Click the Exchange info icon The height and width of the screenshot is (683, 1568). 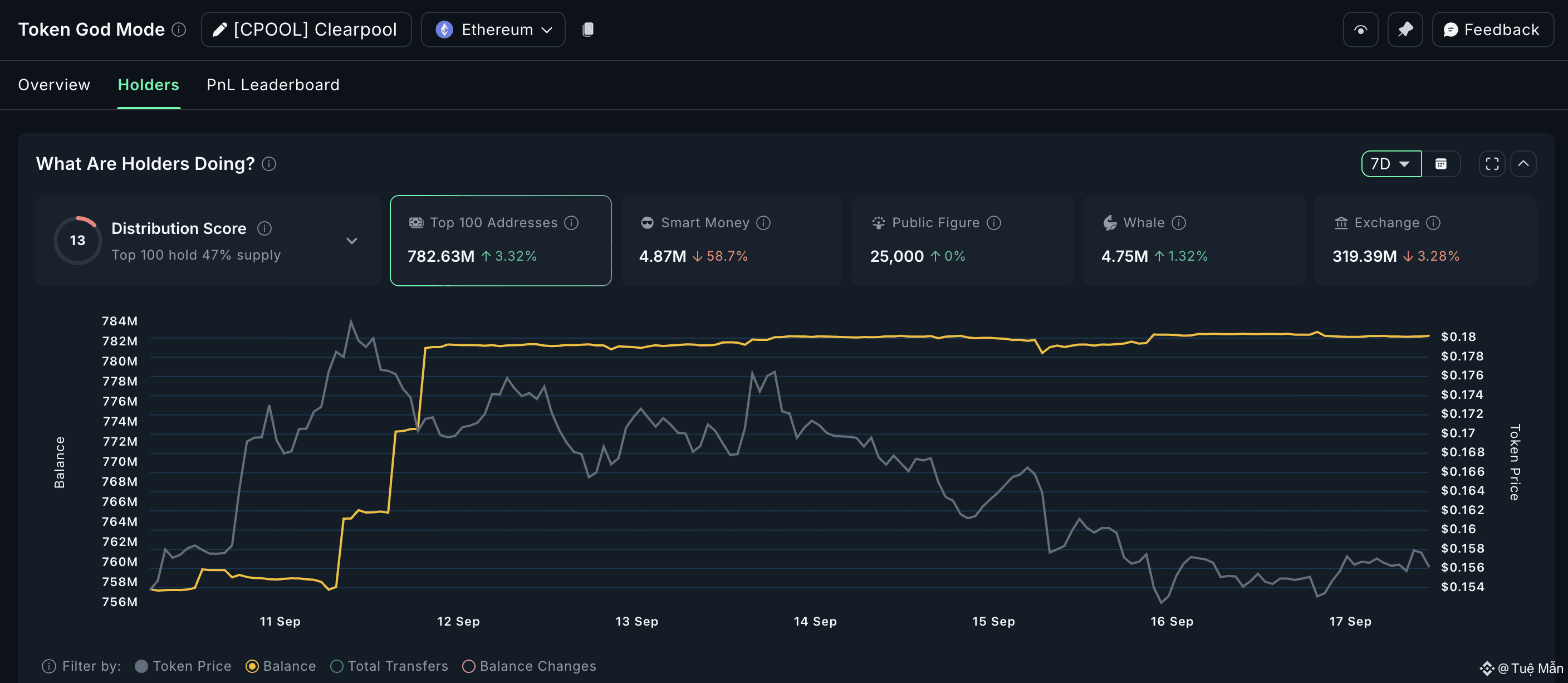point(1433,223)
